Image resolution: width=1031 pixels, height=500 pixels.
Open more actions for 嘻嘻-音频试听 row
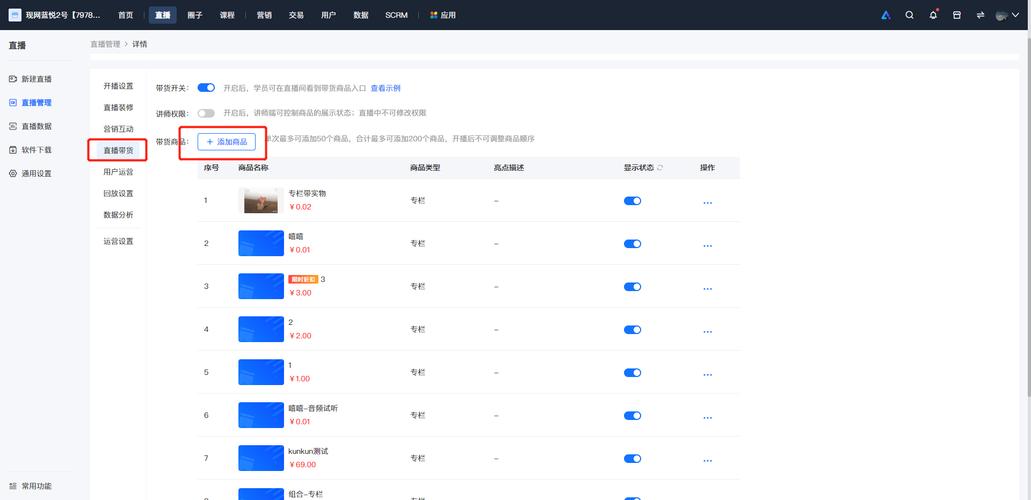coord(707,418)
